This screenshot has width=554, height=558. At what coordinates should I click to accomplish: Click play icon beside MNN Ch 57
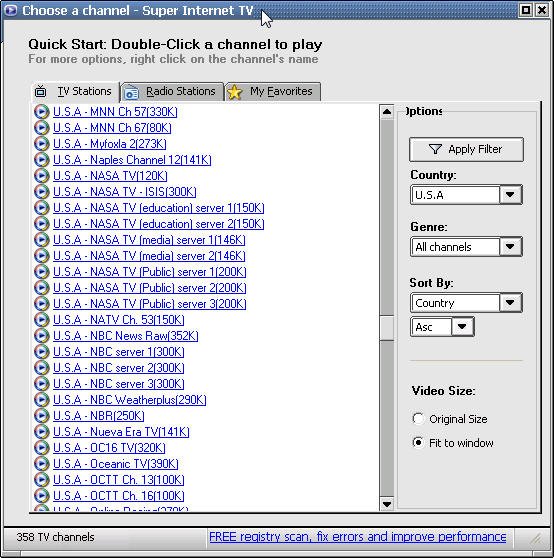41,112
